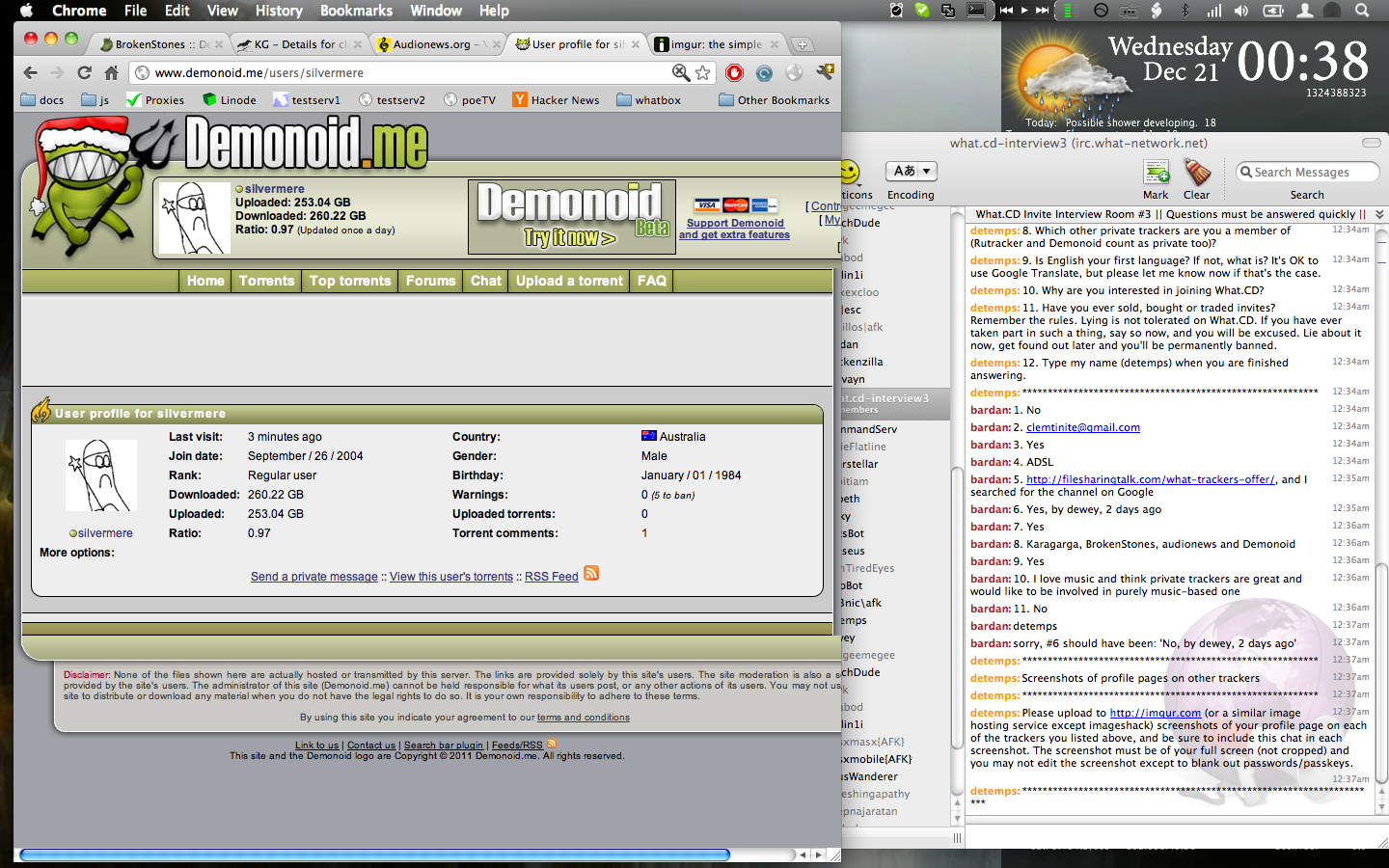Skip to next track in menu bar

(x=1042, y=11)
